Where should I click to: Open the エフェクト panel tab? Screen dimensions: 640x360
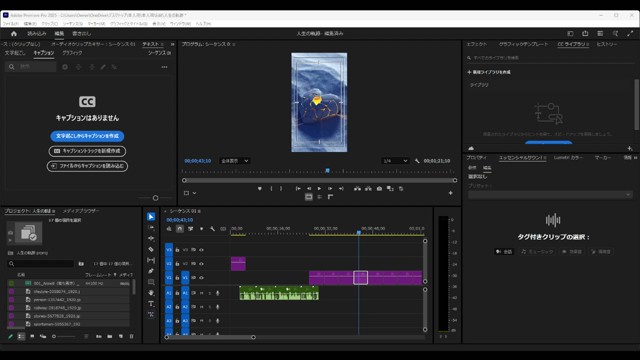pos(477,44)
